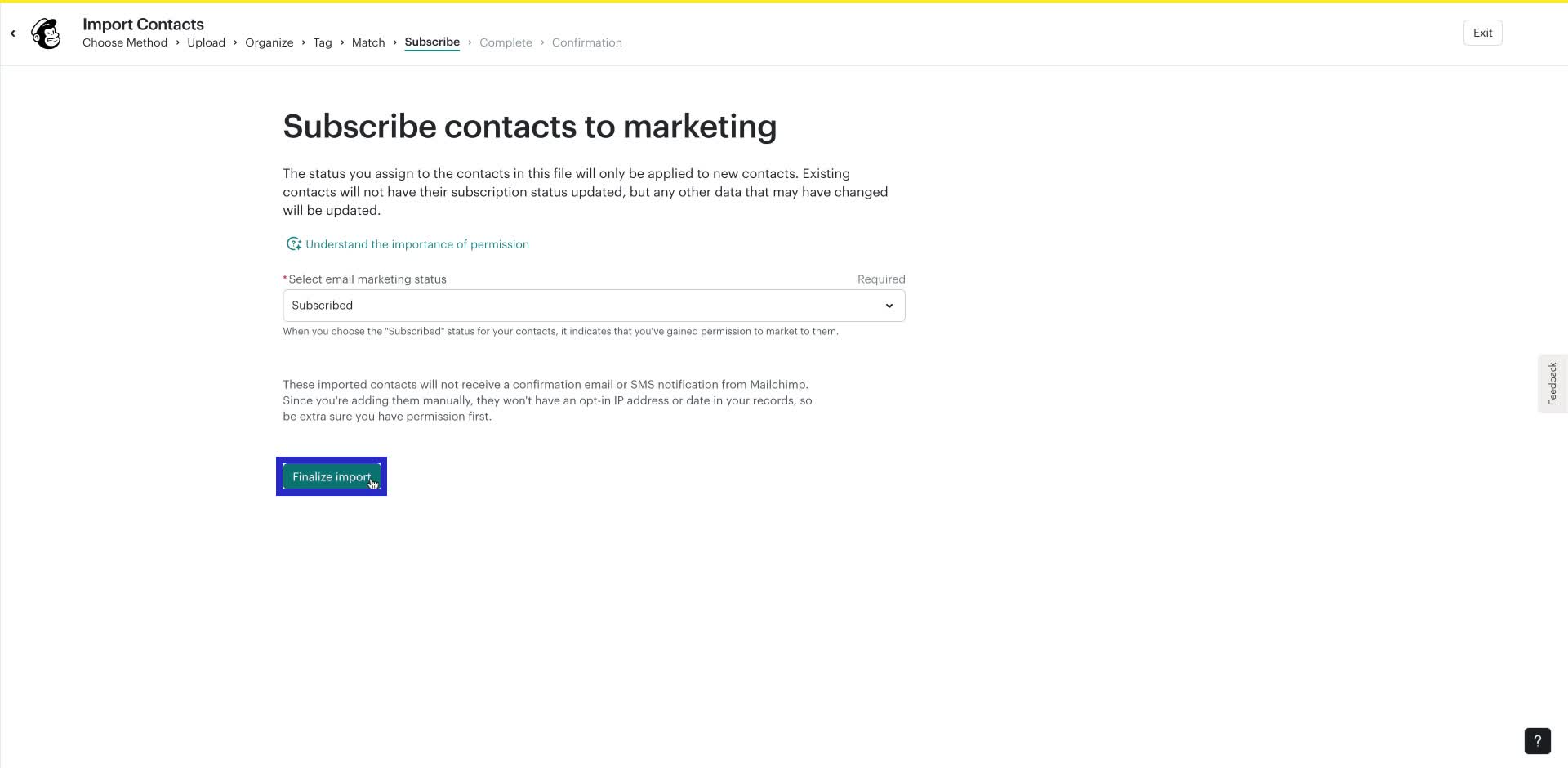The width and height of the screenshot is (1568, 768).
Task: Select the Organize breadcrumb step
Action: (269, 42)
